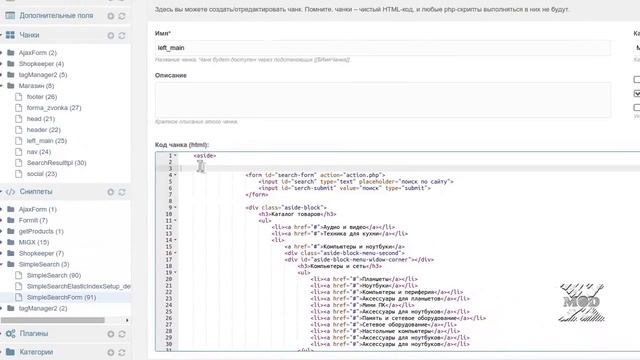This screenshot has height=360, width=640.
Task: Refresh the Сниппеты section
Action: pyautogui.click(x=122, y=192)
